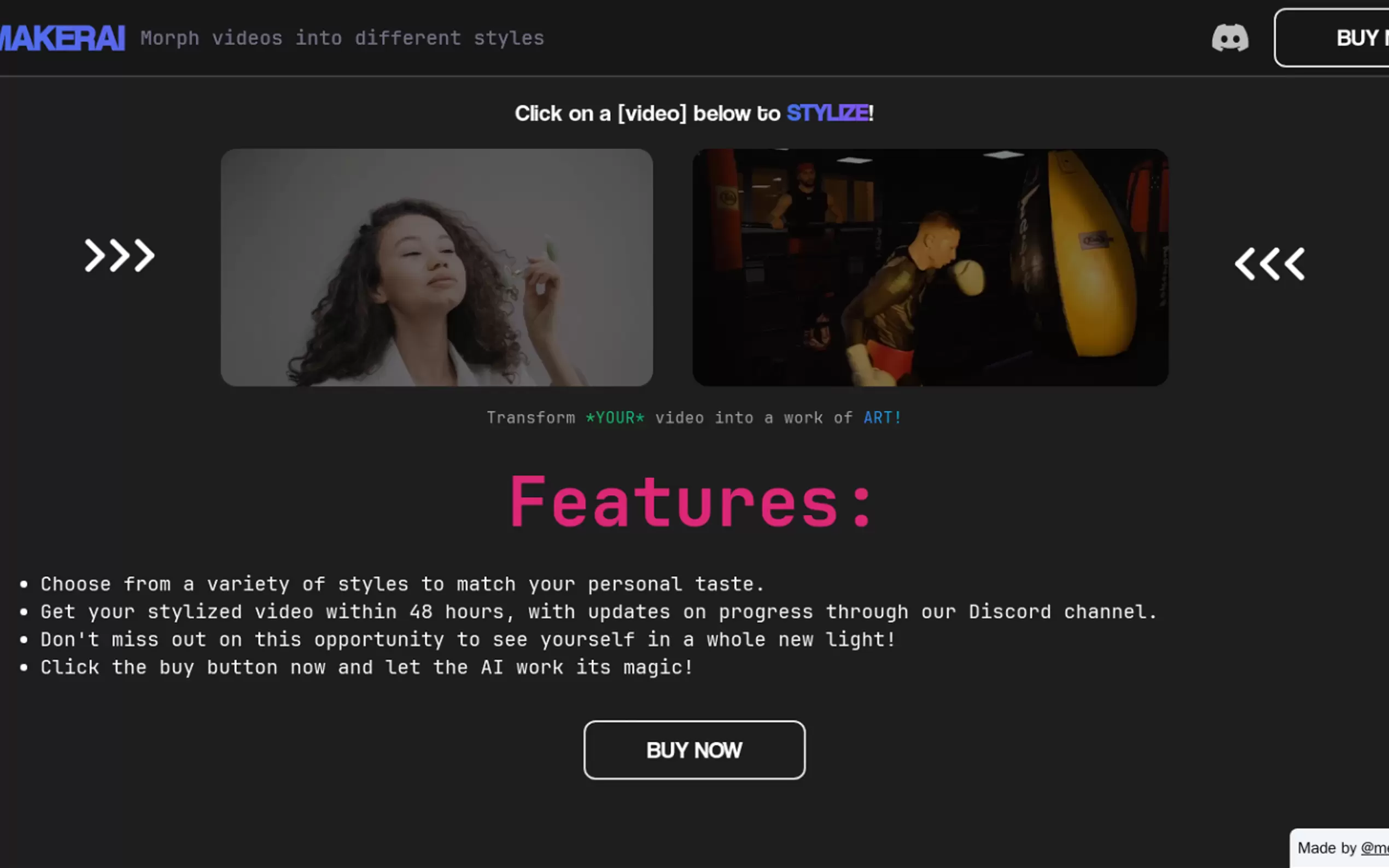Click the 'Transform' caption under videos

(530, 418)
